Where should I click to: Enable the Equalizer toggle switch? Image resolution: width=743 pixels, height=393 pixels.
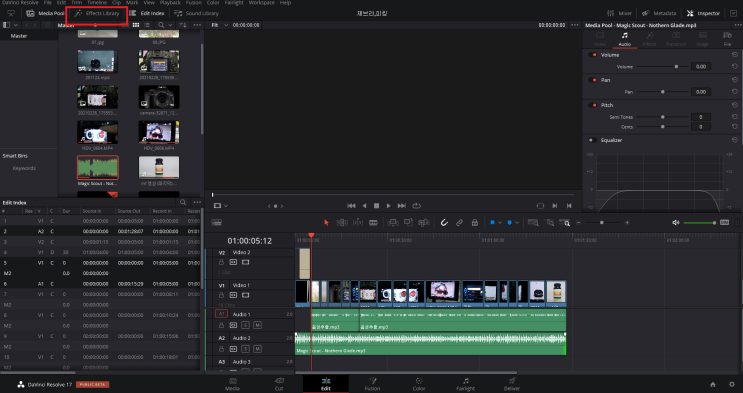[x=592, y=140]
